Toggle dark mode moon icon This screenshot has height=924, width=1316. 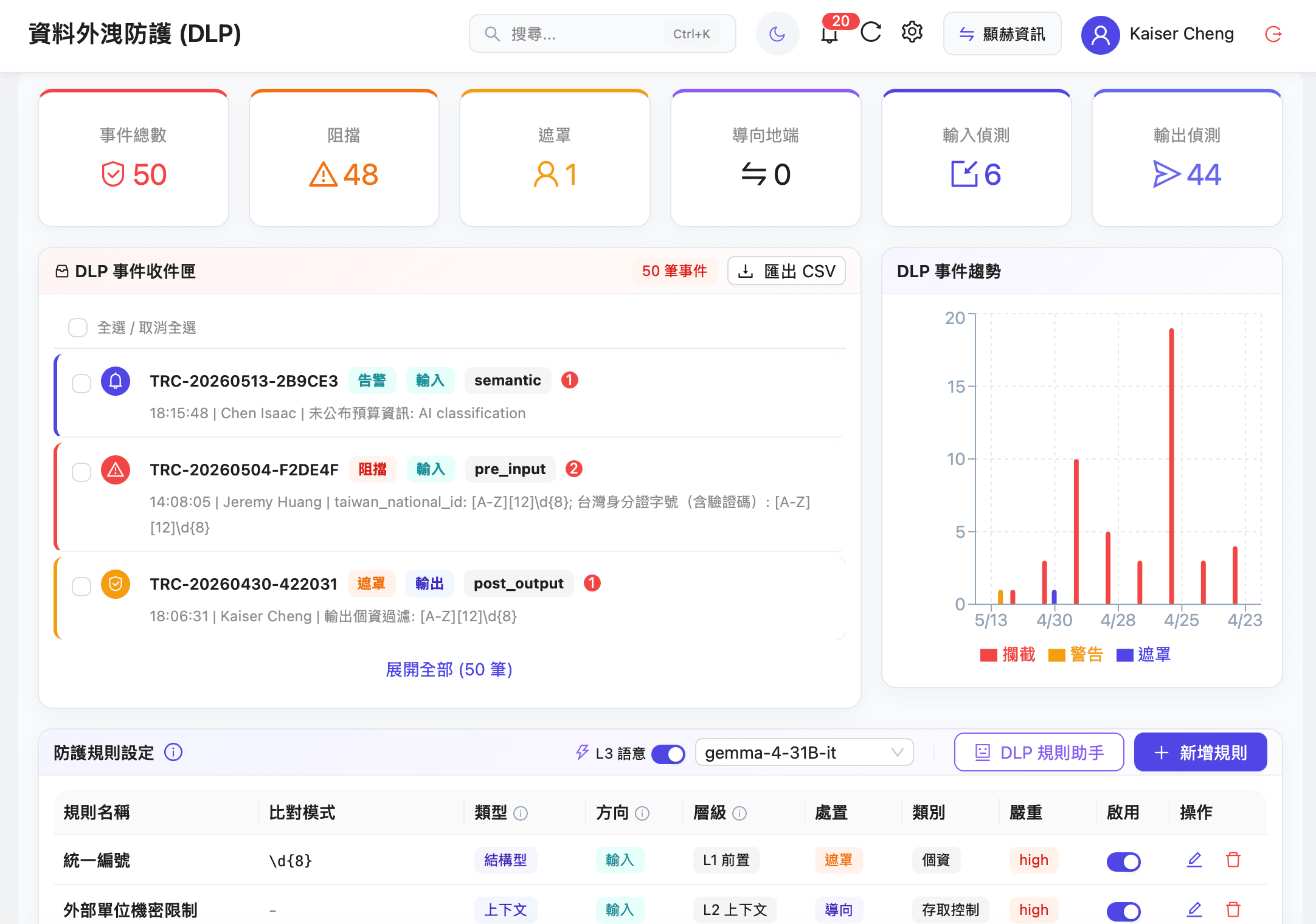(x=777, y=33)
